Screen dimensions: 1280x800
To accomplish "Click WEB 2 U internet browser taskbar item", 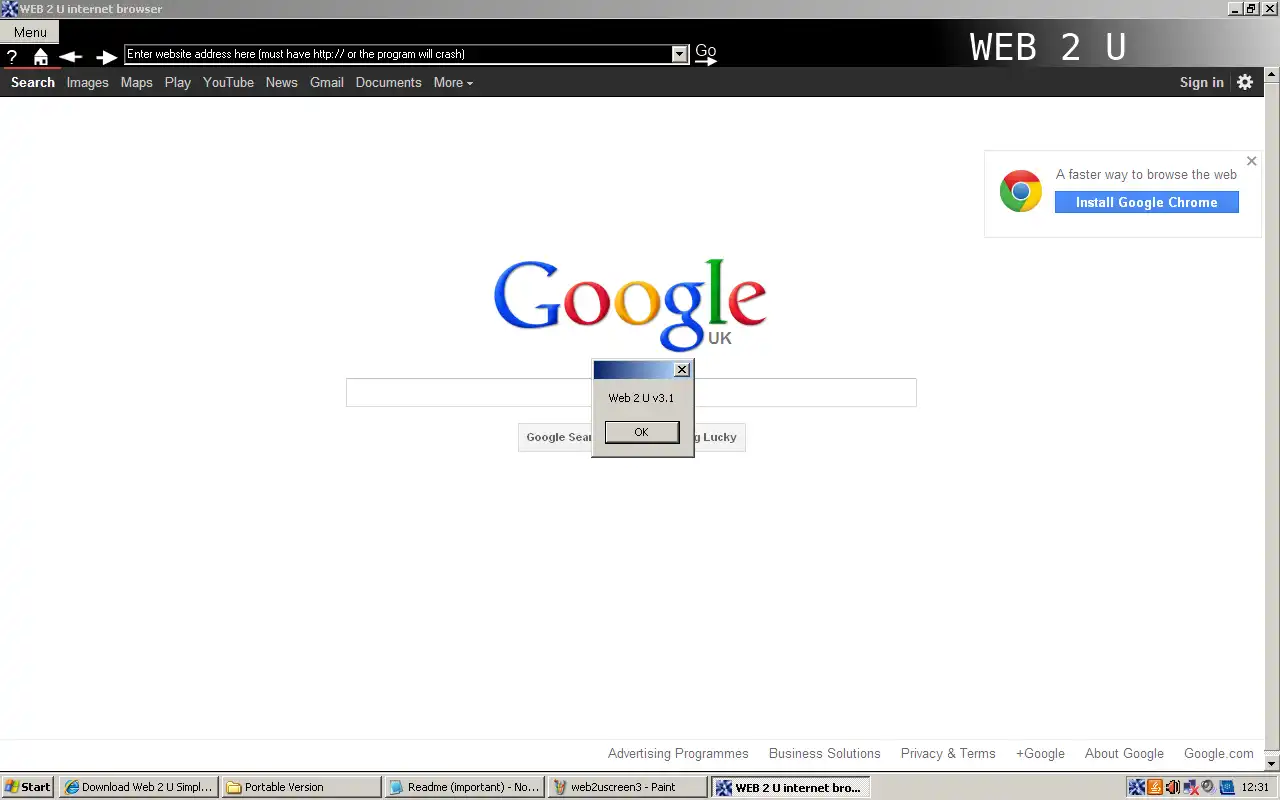I will pos(791,787).
